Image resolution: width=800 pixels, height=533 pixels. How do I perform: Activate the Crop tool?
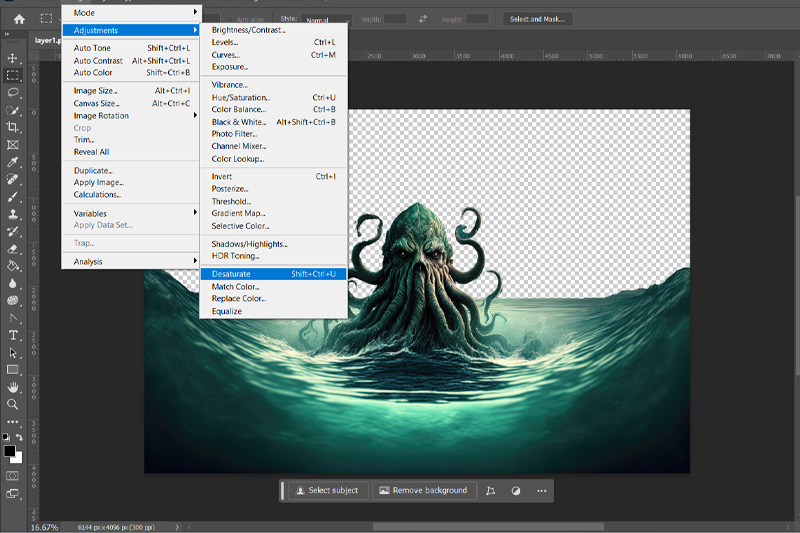coord(13,127)
